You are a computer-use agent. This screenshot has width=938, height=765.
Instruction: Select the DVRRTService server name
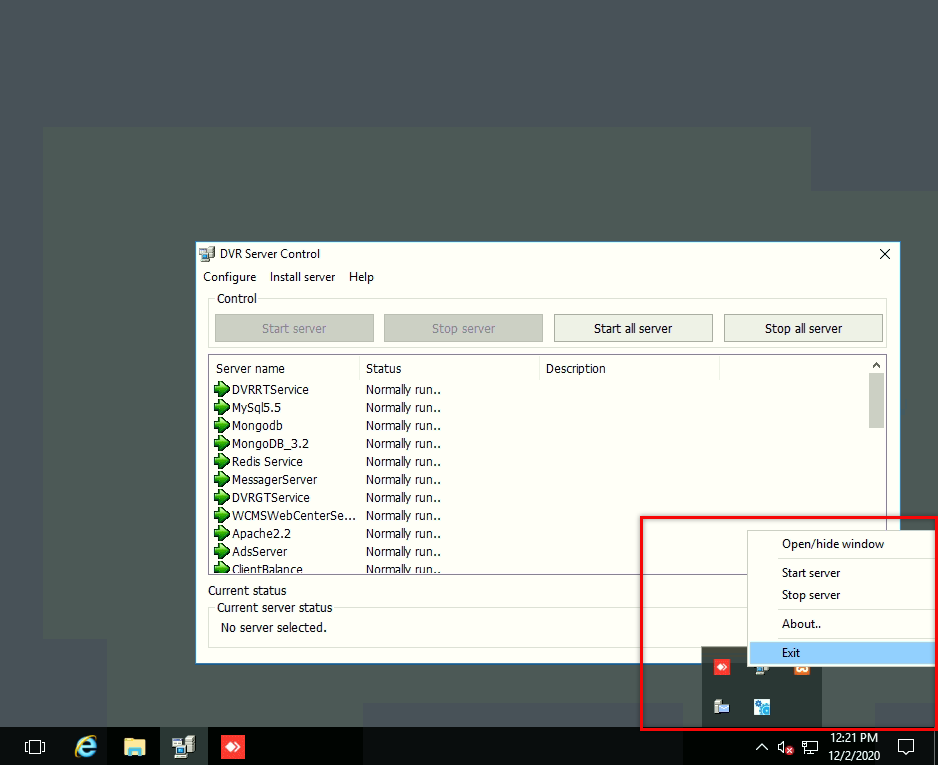(x=270, y=389)
